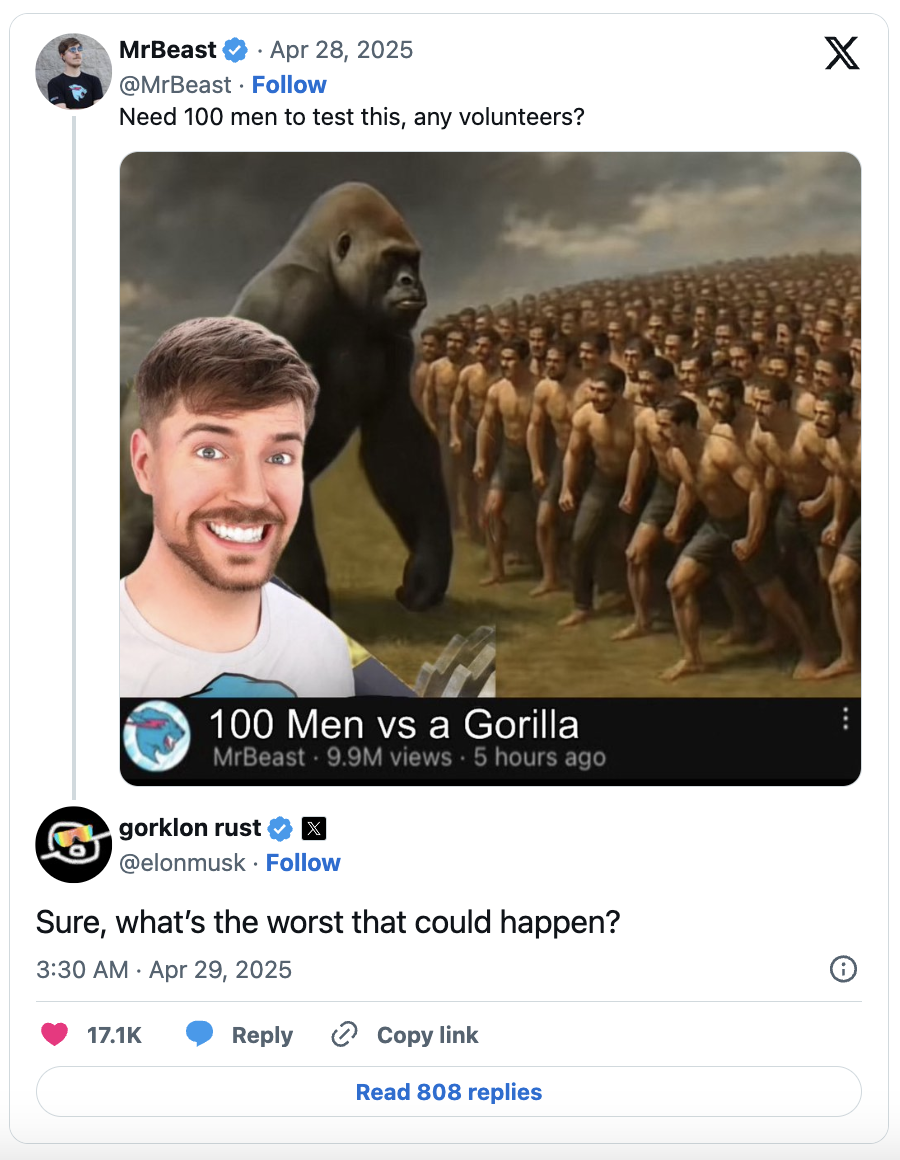Open the three-dot menu on video thumbnail
The height and width of the screenshot is (1160, 900).
coord(846,718)
